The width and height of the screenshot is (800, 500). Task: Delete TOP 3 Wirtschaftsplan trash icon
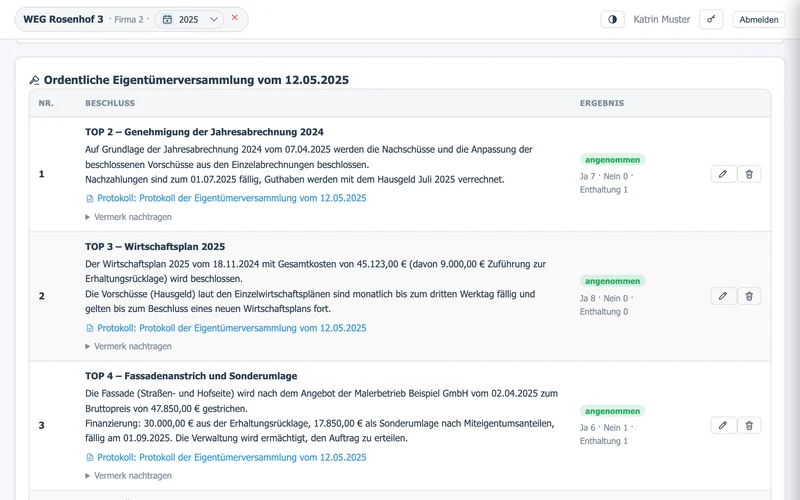[749, 296]
